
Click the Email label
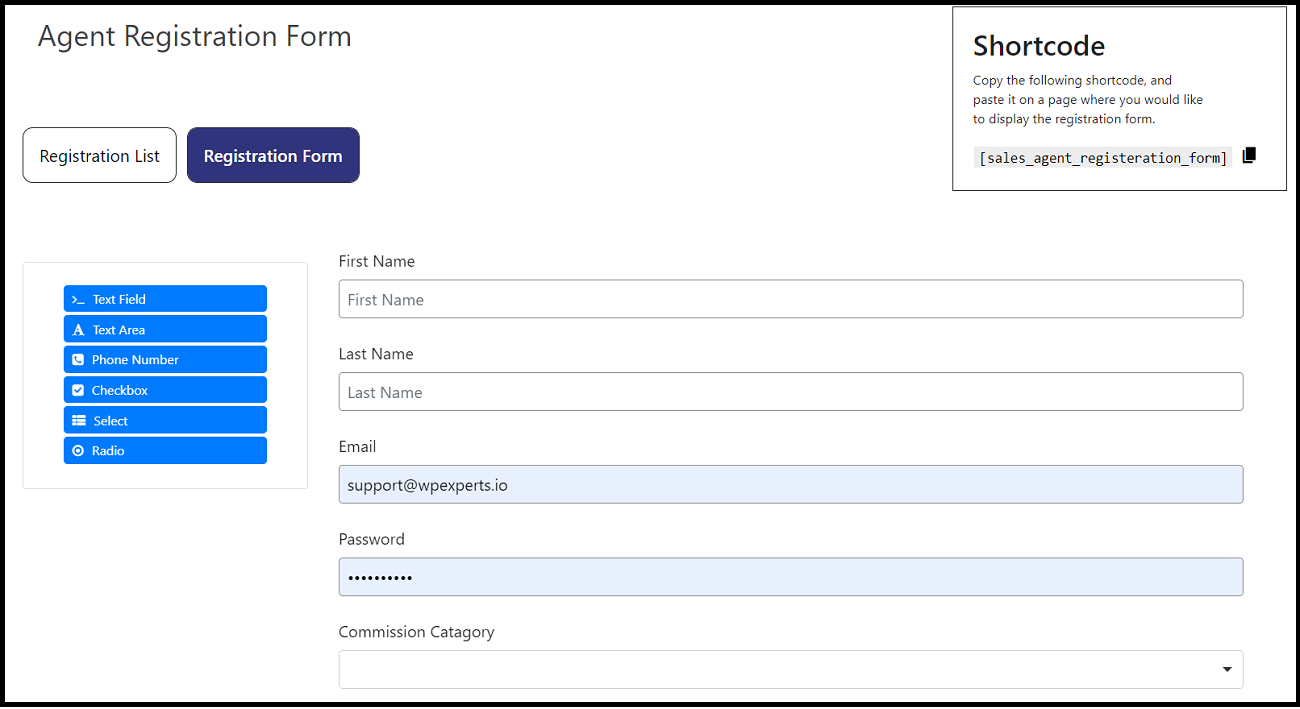point(358,447)
